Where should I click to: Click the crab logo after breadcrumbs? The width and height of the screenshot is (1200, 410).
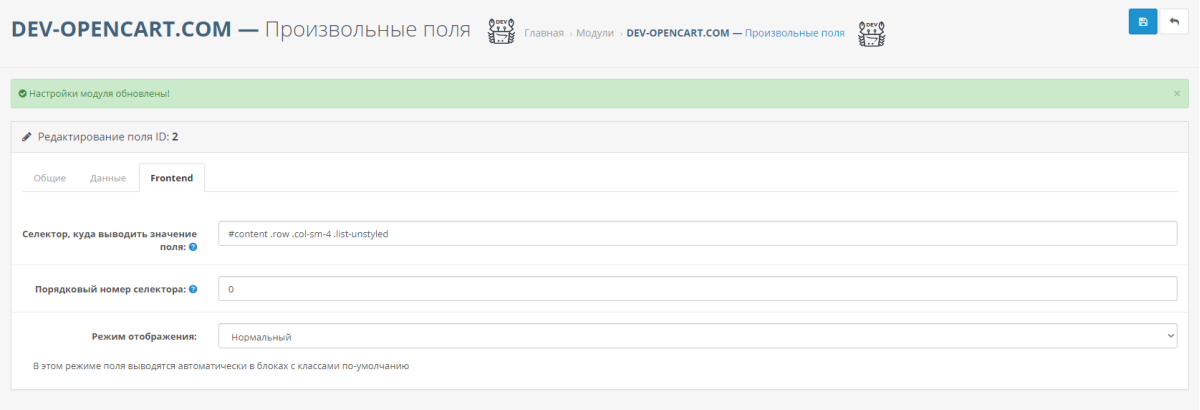[872, 32]
